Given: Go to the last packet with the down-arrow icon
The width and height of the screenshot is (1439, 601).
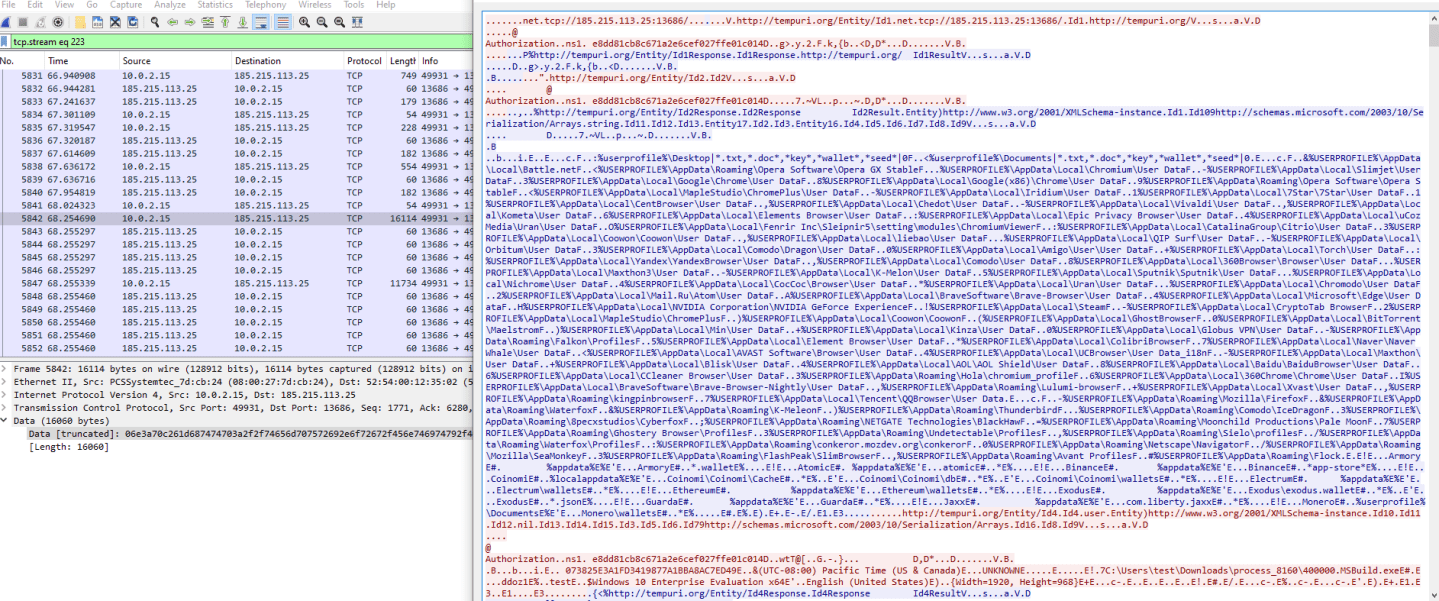Looking at the screenshot, I should tap(243, 26).
